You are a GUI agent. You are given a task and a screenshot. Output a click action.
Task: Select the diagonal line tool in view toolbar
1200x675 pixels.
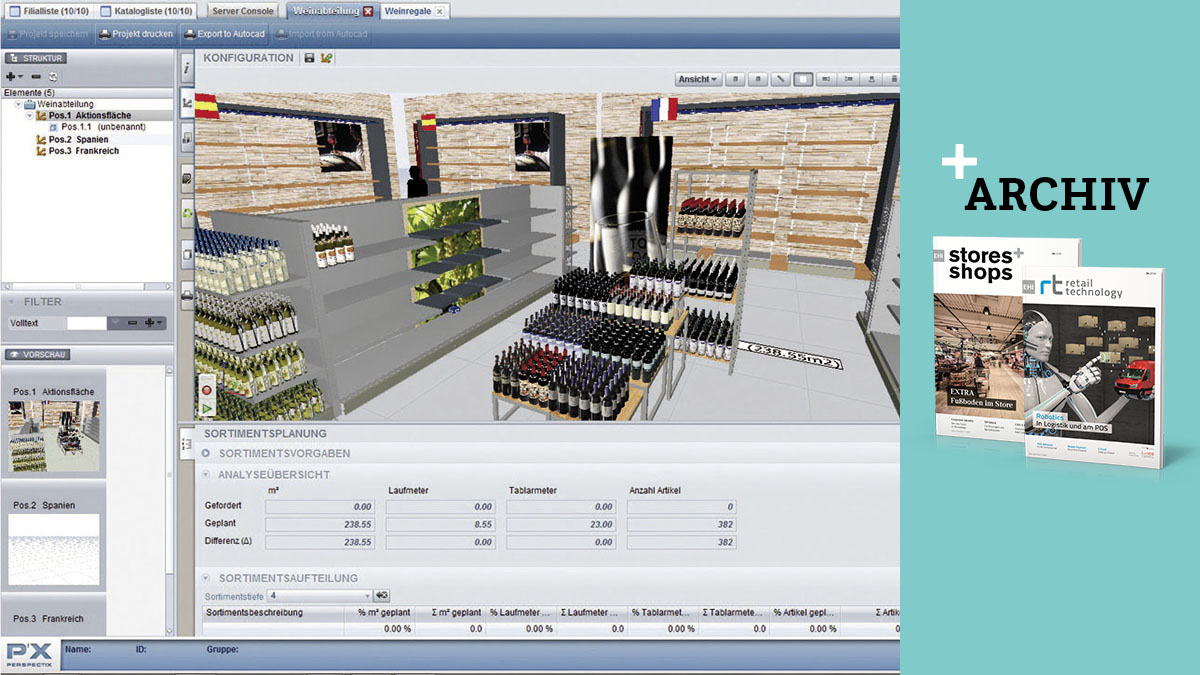[x=781, y=79]
